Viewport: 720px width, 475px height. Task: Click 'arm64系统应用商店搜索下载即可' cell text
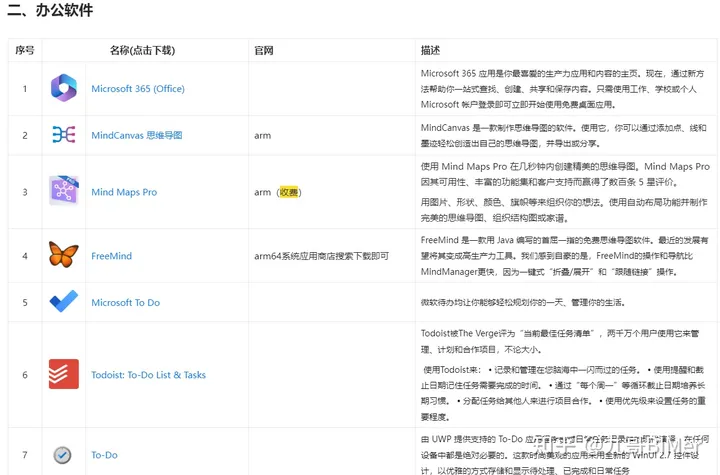point(321,256)
